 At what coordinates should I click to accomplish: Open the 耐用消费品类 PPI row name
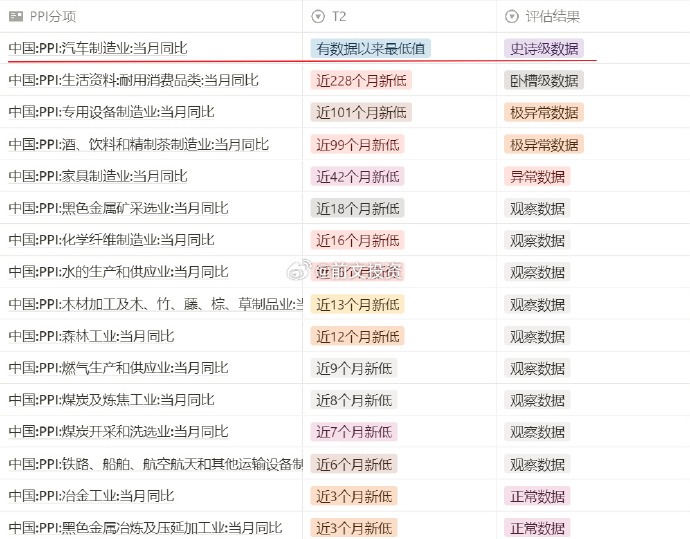pyautogui.click(x=134, y=80)
